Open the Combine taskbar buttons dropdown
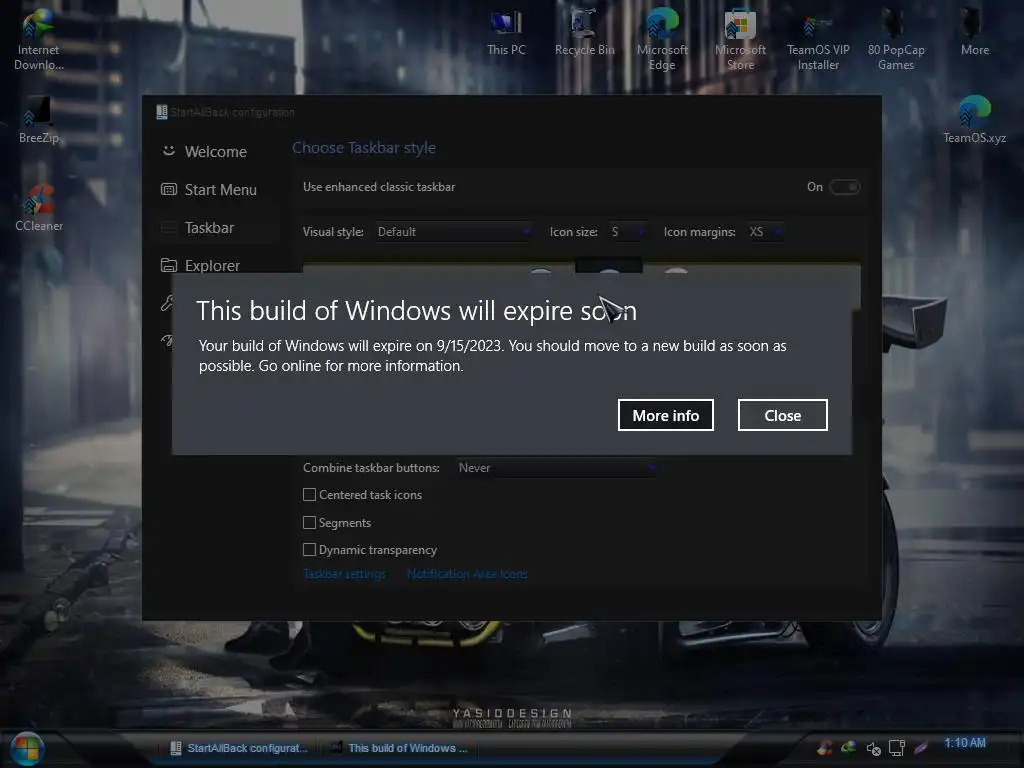Viewport: 1024px width, 768px height. click(x=556, y=468)
